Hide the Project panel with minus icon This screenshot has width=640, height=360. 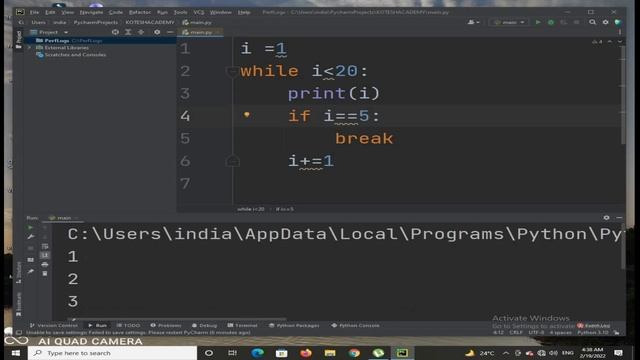pyautogui.click(x=170, y=32)
